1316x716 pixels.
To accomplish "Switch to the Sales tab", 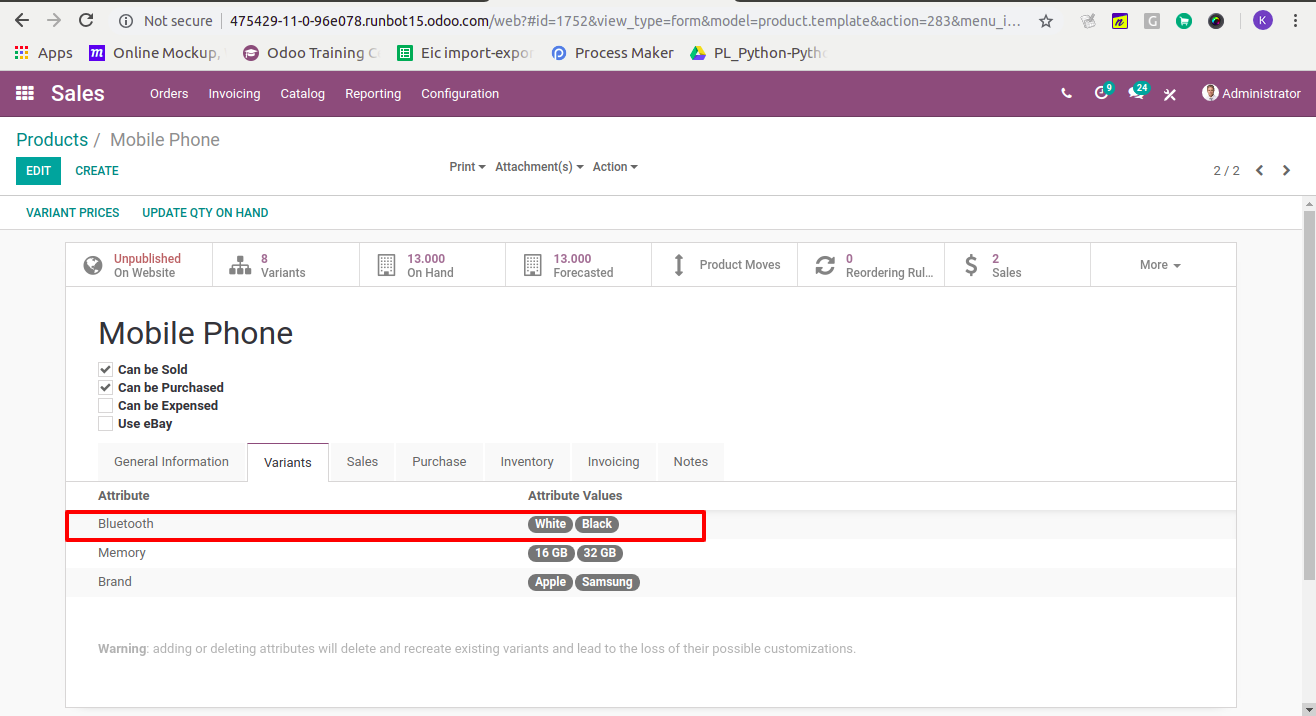I will [362, 461].
